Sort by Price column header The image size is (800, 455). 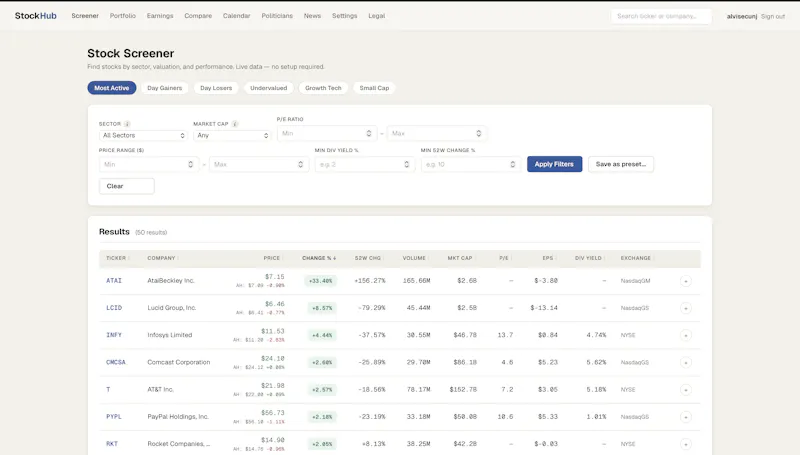[x=273, y=258]
